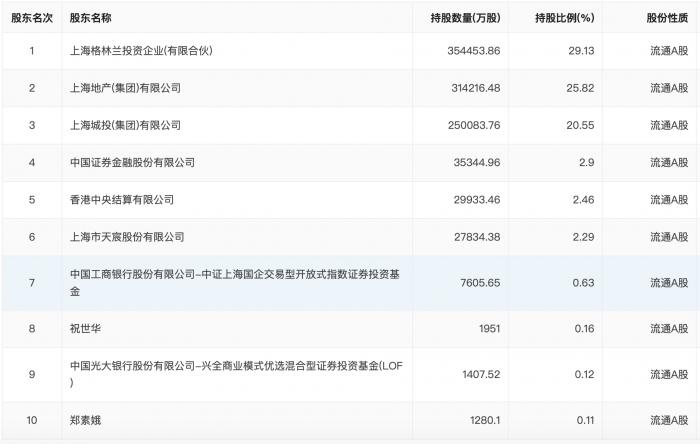The image size is (700, 444).
Task: Click holding value 314216.48
Action: click(x=475, y=88)
